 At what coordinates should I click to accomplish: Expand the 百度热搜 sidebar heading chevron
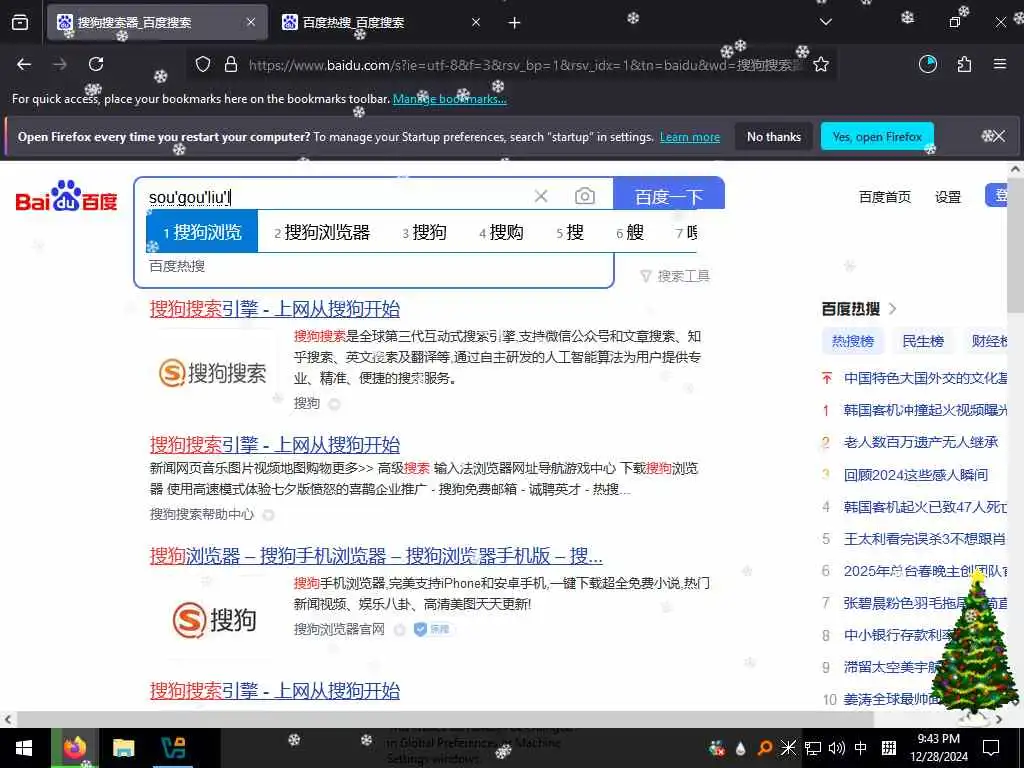pos(893,309)
